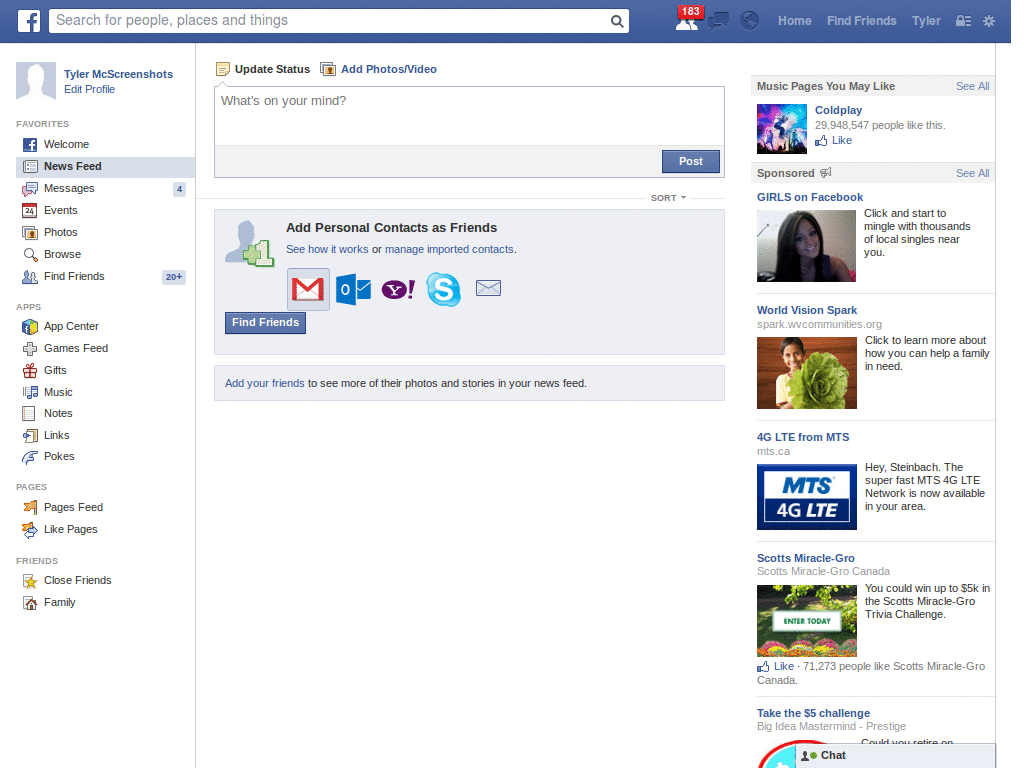Open Like Pages in sidebar
Viewport: 1024px width, 768px height.
click(x=70, y=530)
